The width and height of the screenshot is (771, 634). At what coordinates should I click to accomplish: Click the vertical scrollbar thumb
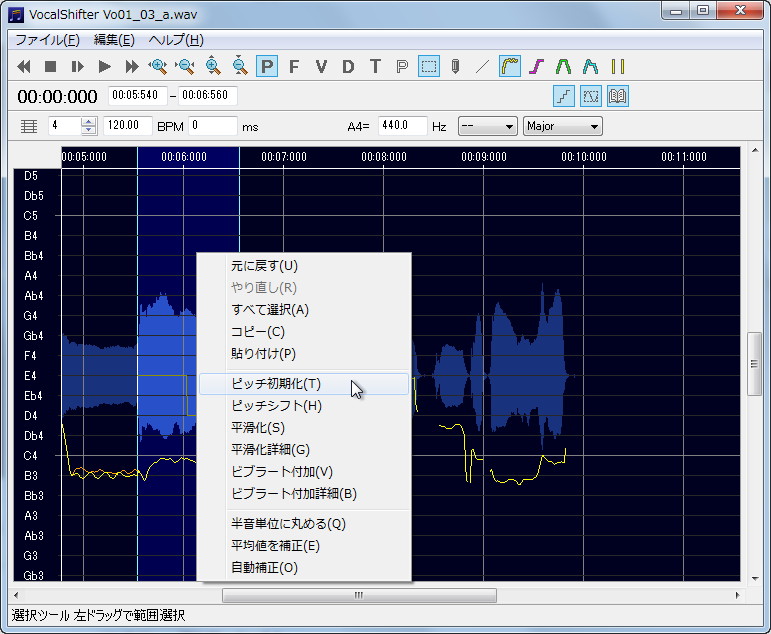[x=755, y=364]
